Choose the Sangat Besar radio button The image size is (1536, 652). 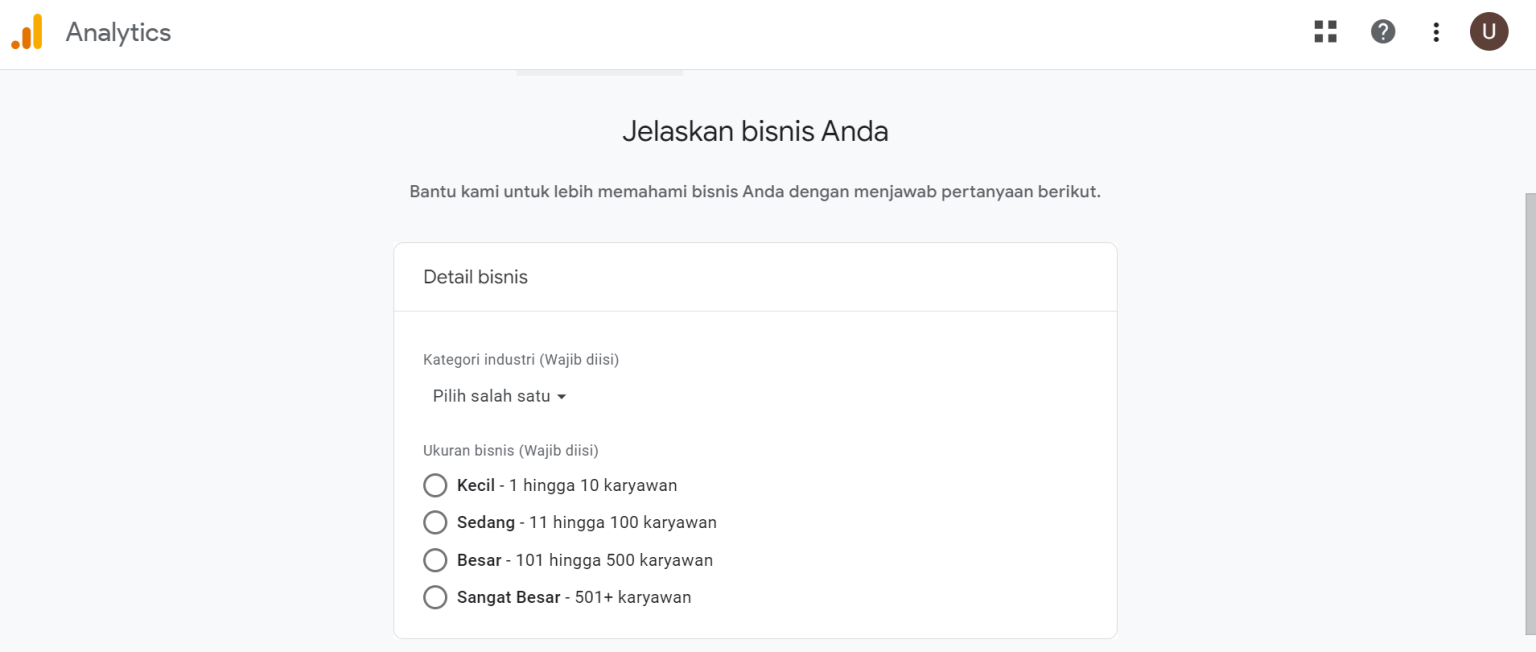click(435, 597)
